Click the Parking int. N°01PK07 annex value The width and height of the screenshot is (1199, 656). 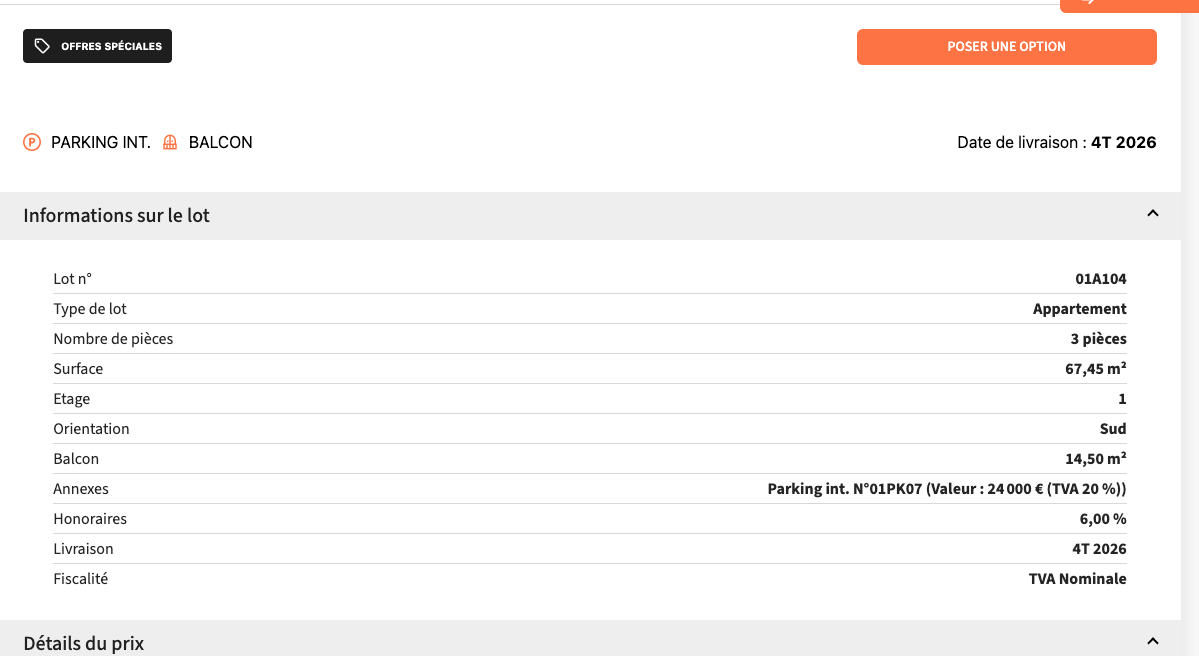(x=947, y=489)
